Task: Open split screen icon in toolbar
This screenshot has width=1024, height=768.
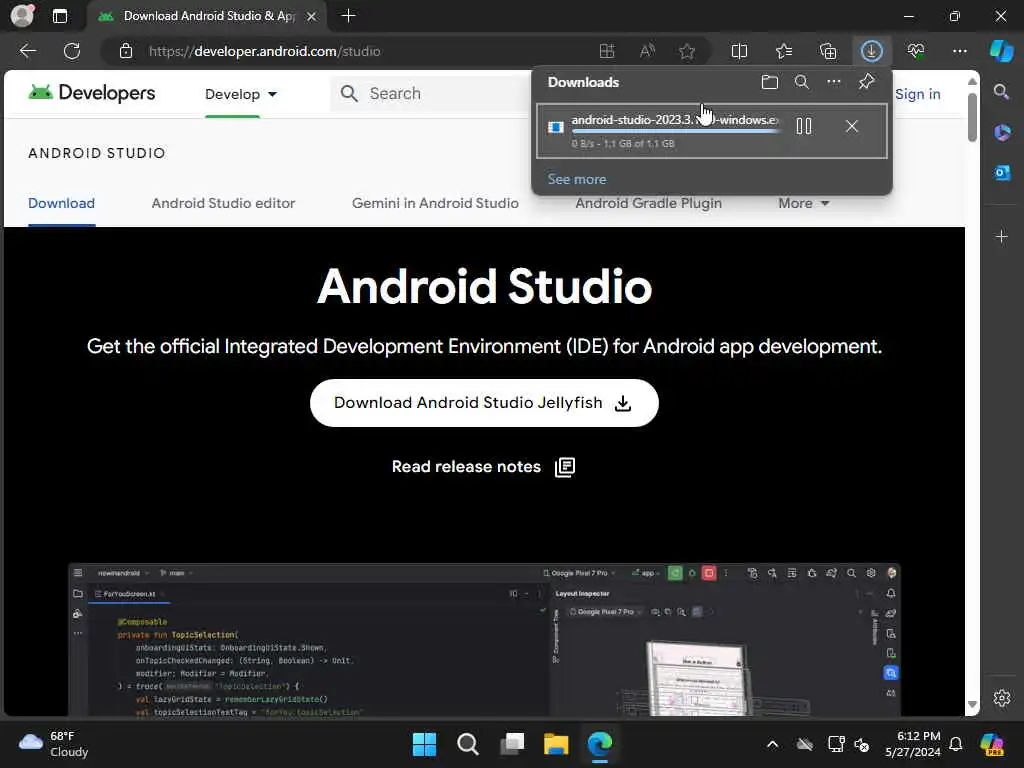Action: coord(739,51)
